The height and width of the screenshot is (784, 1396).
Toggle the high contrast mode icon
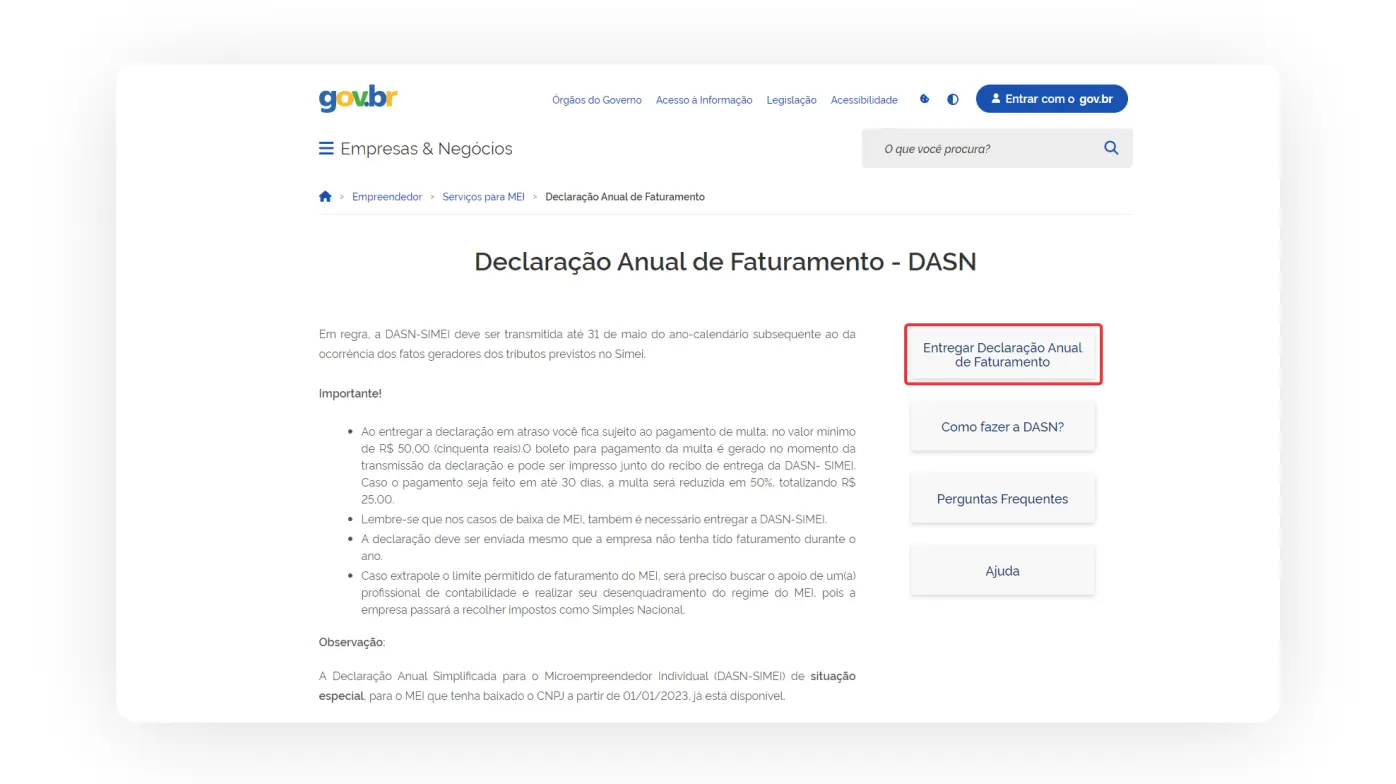coord(952,99)
